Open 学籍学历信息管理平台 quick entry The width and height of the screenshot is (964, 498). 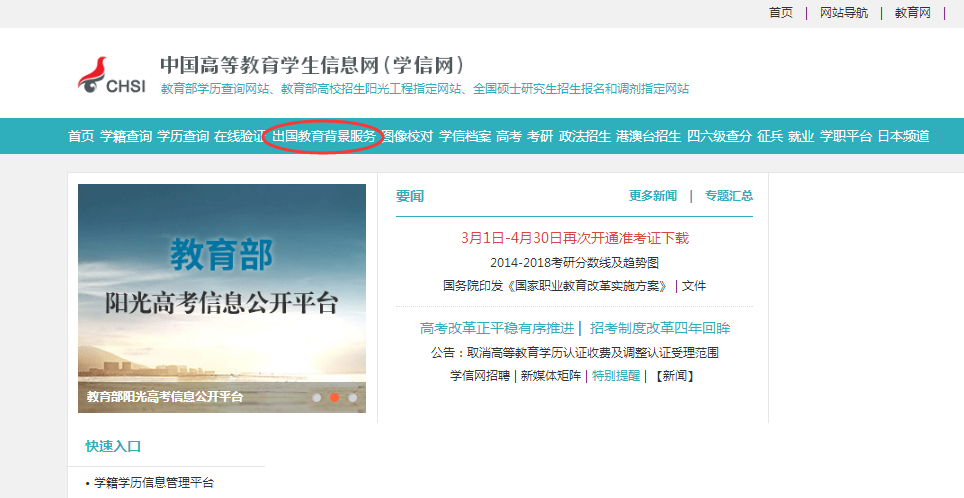pyautogui.click(x=154, y=483)
